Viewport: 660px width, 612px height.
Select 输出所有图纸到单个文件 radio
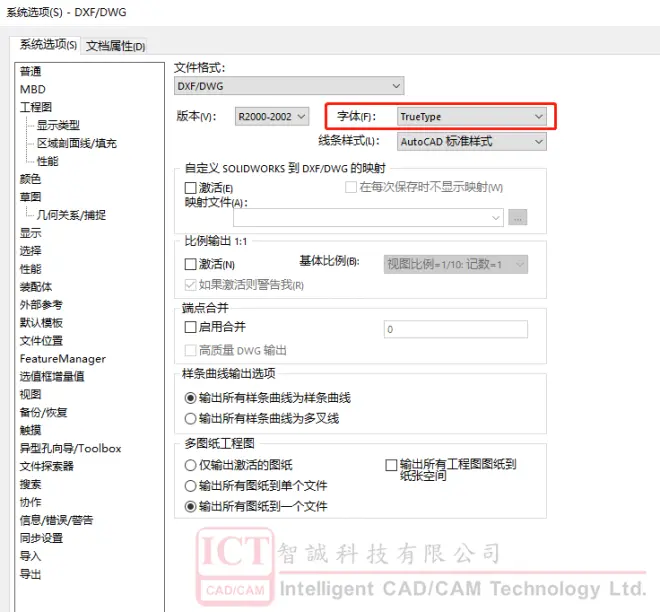(x=190, y=486)
